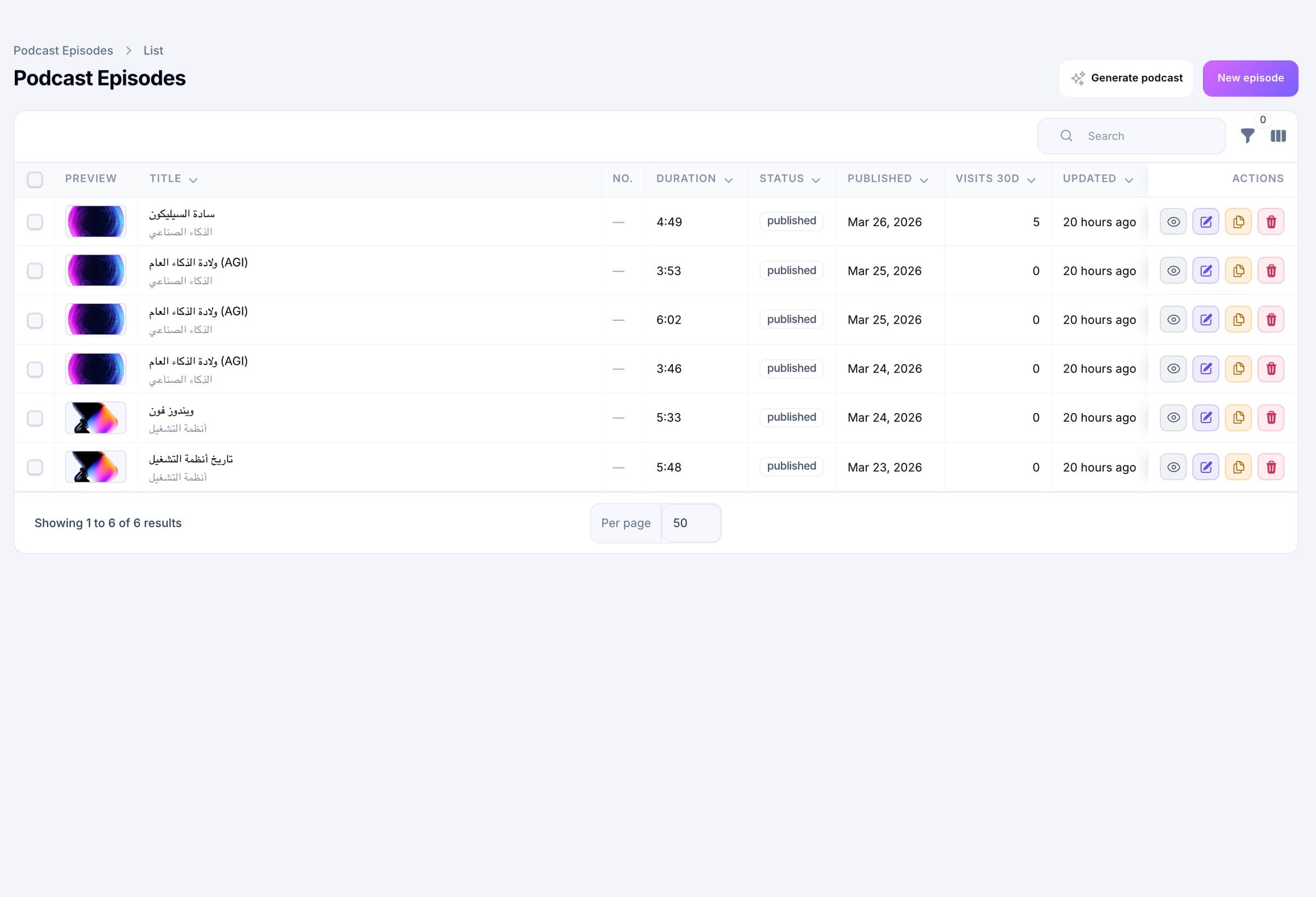Viewport: 1316px width, 897px height.
Task: Create a New episode
Action: click(x=1250, y=78)
